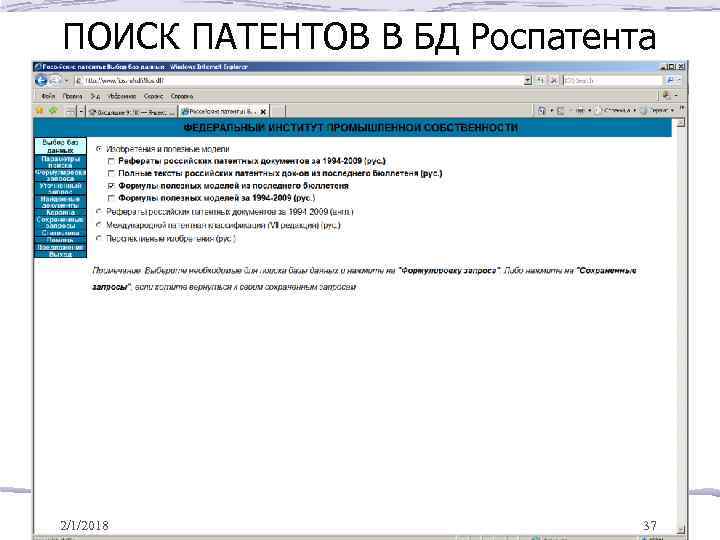Open Предложения in the sidebar
The width and height of the screenshot is (720, 540).
tap(60, 247)
